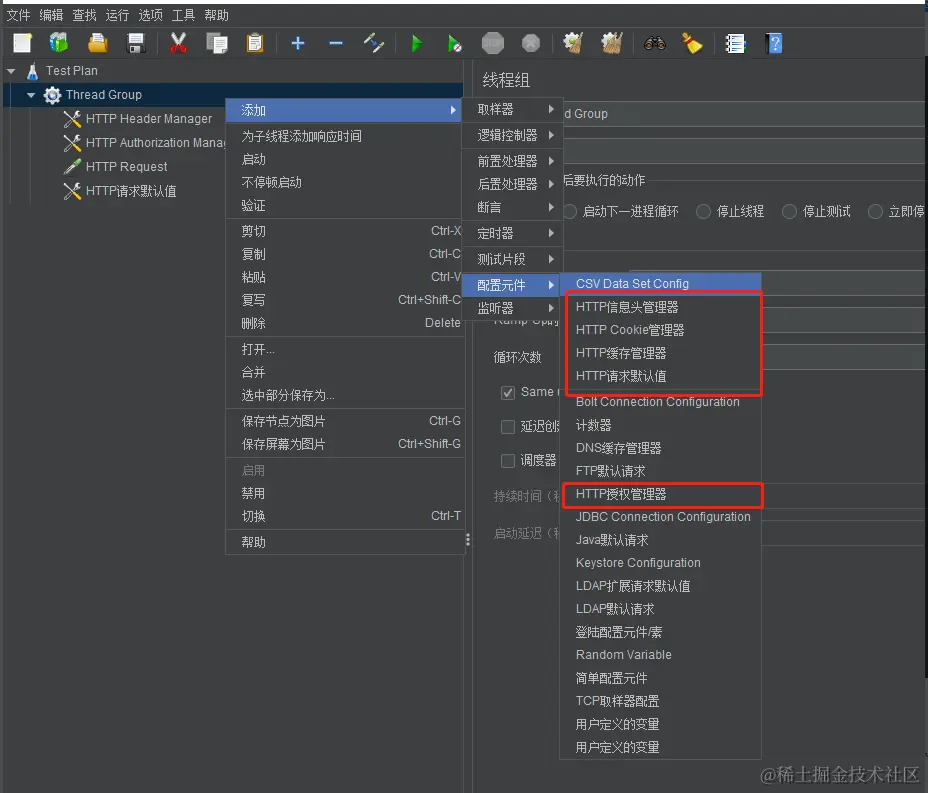Open the 运行 menu
Viewport: 928px width, 793px height.
tap(117, 15)
